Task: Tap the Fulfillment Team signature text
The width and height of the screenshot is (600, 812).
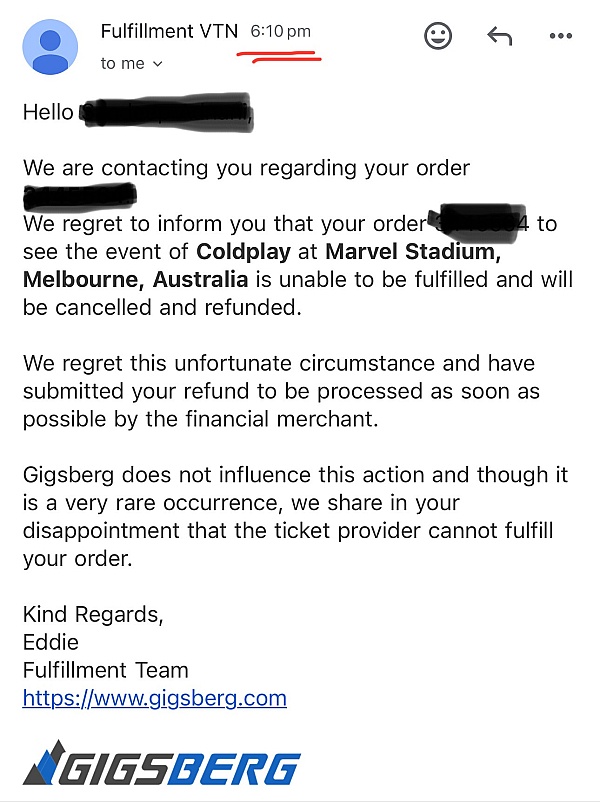Action: pyautogui.click(x=106, y=670)
